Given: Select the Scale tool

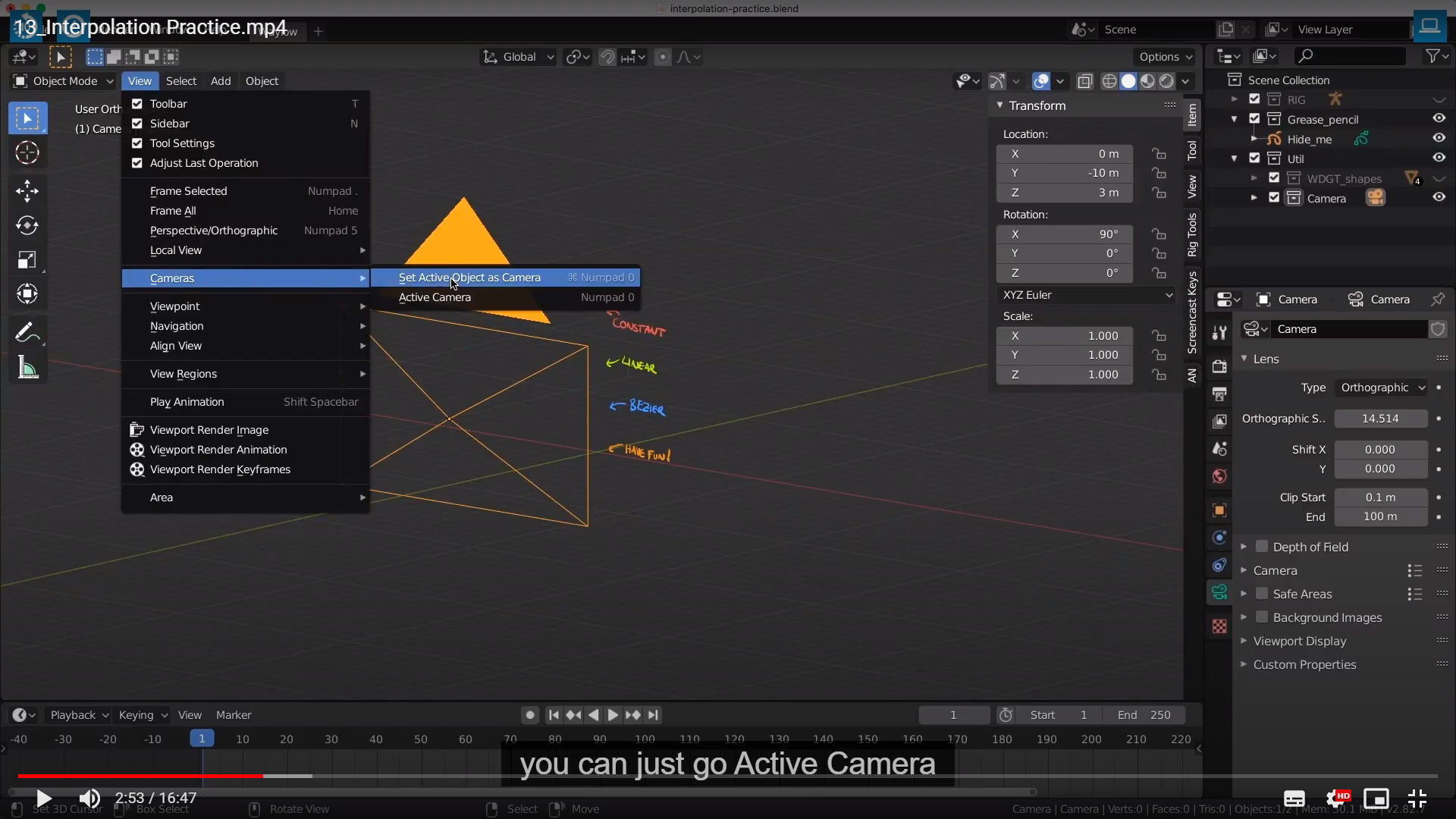Looking at the screenshot, I should (27, 260).
